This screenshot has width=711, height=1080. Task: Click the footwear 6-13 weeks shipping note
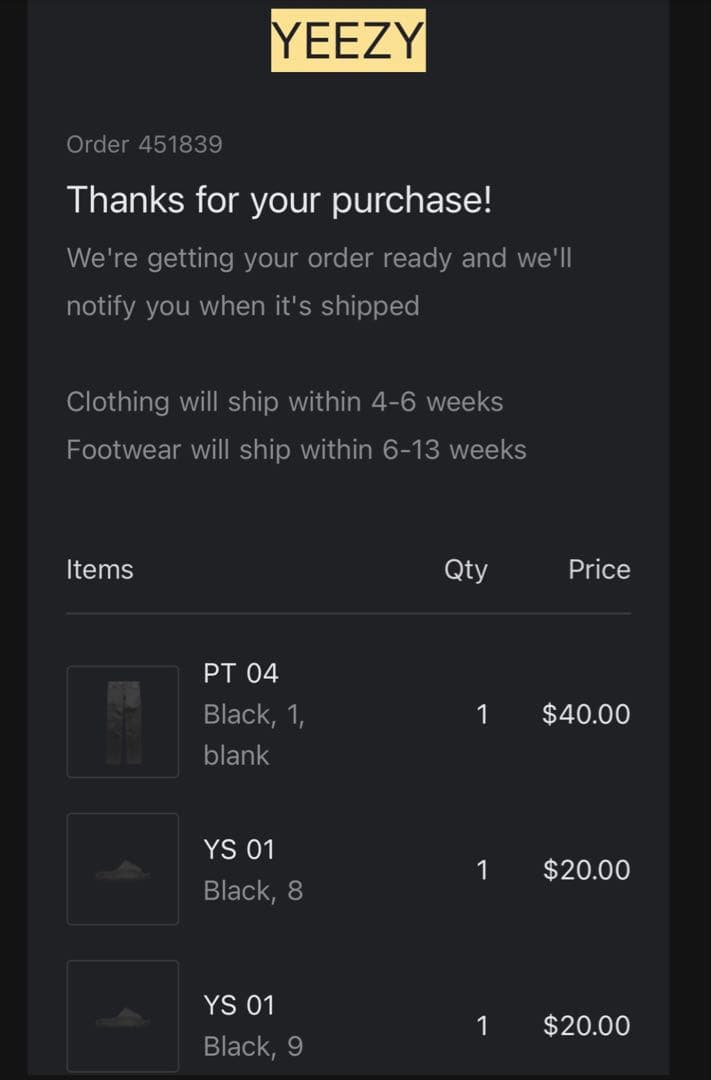pyautogui.click(x=296, y=450)
